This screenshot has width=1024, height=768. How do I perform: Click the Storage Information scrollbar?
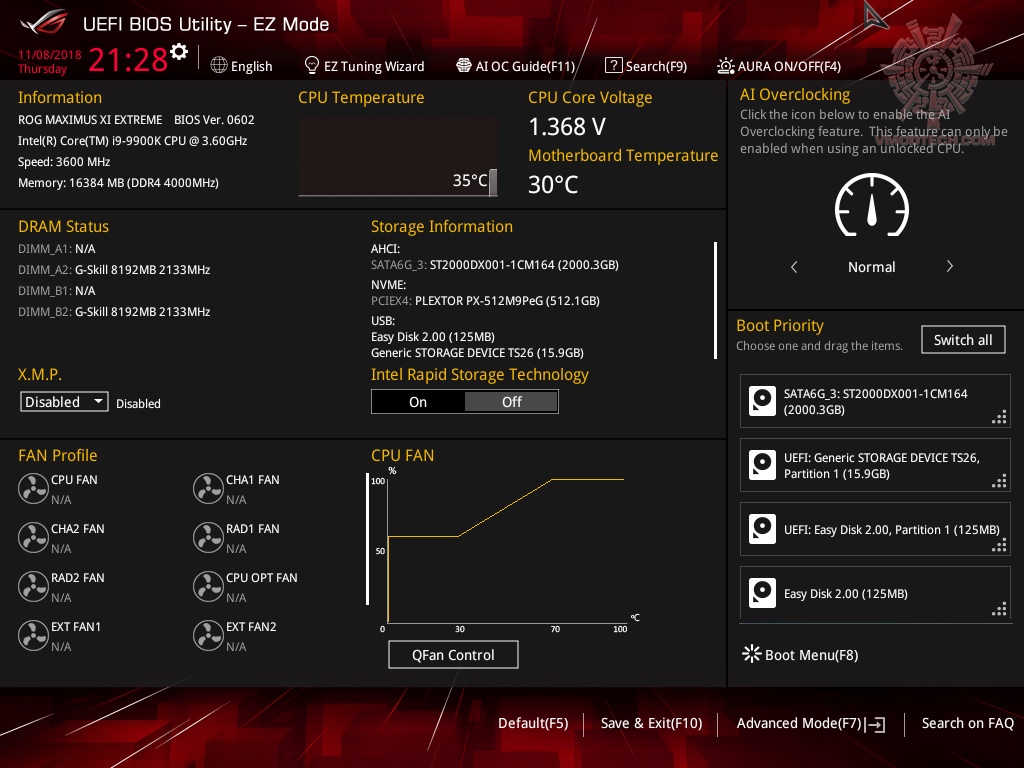point(715,300)
